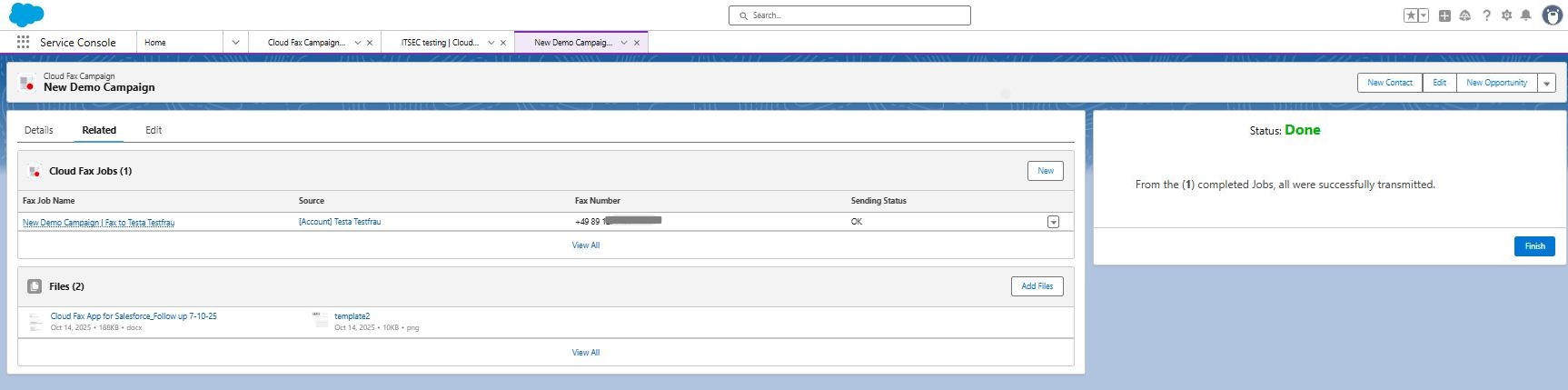Click the Add Files button

[x=1037, y=286]
